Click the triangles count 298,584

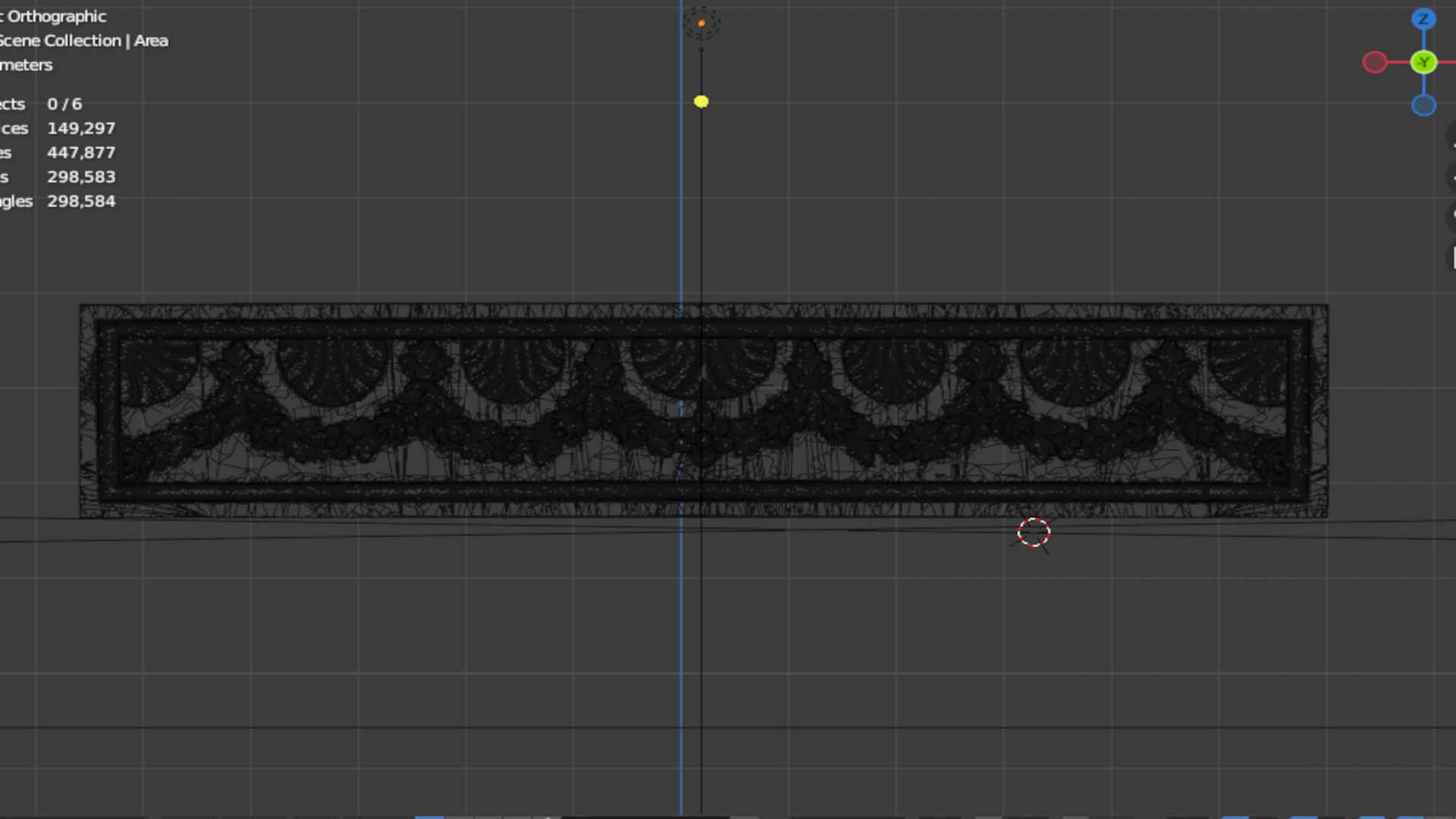point(81,202)
